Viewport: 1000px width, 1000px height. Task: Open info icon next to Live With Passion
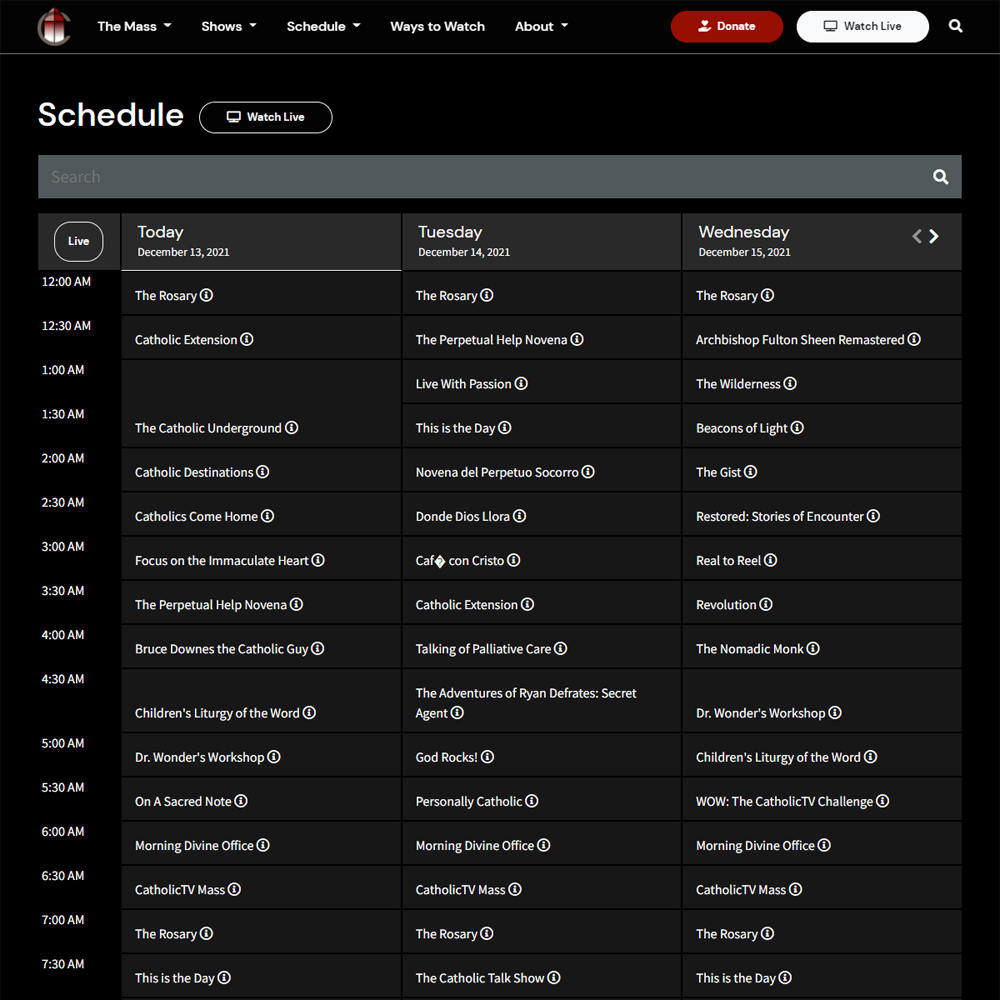[521, 383]
